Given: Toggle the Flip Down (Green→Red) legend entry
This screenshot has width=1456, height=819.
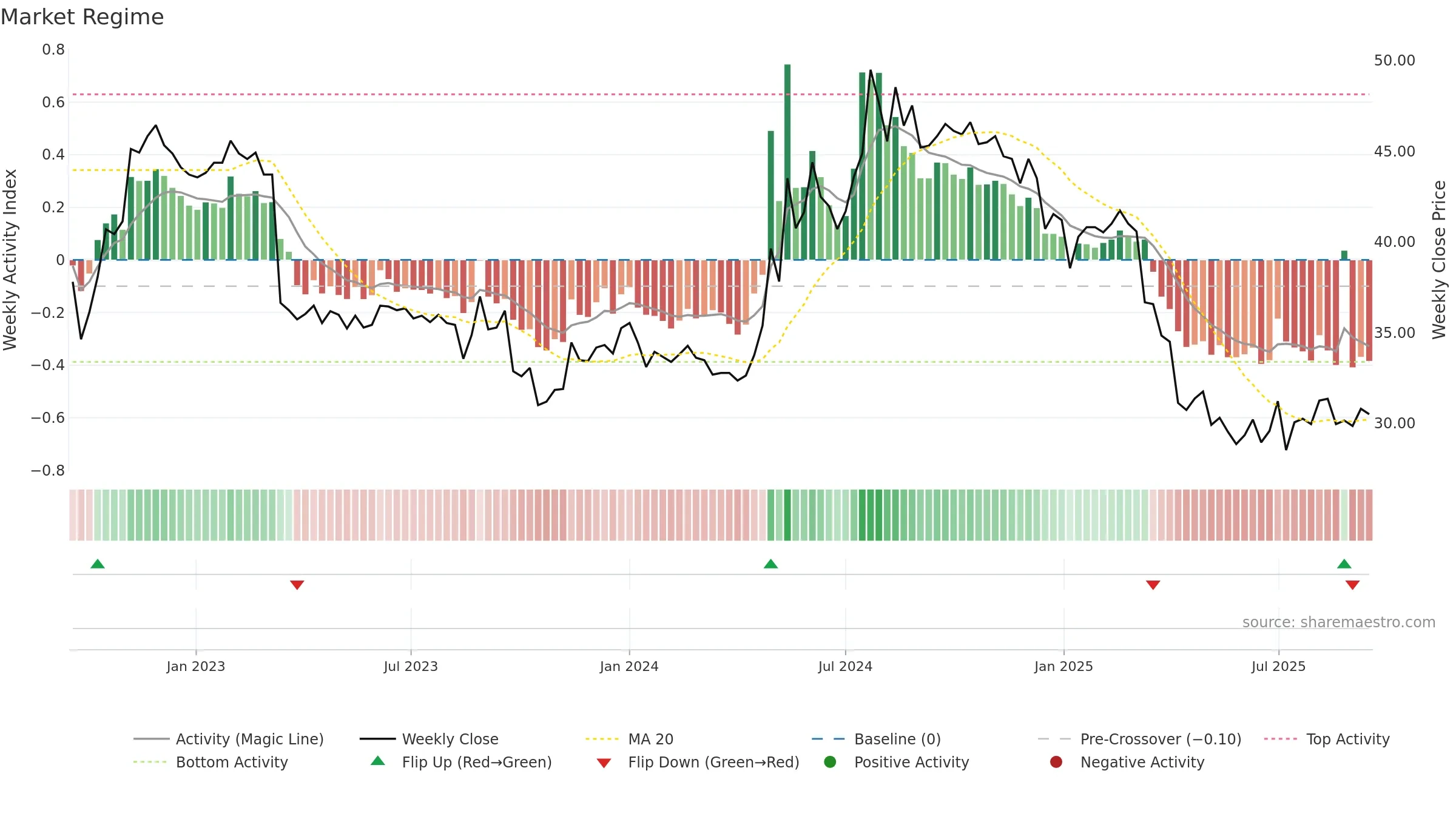Looking at the screenshot, I should (x=698, y=762).
